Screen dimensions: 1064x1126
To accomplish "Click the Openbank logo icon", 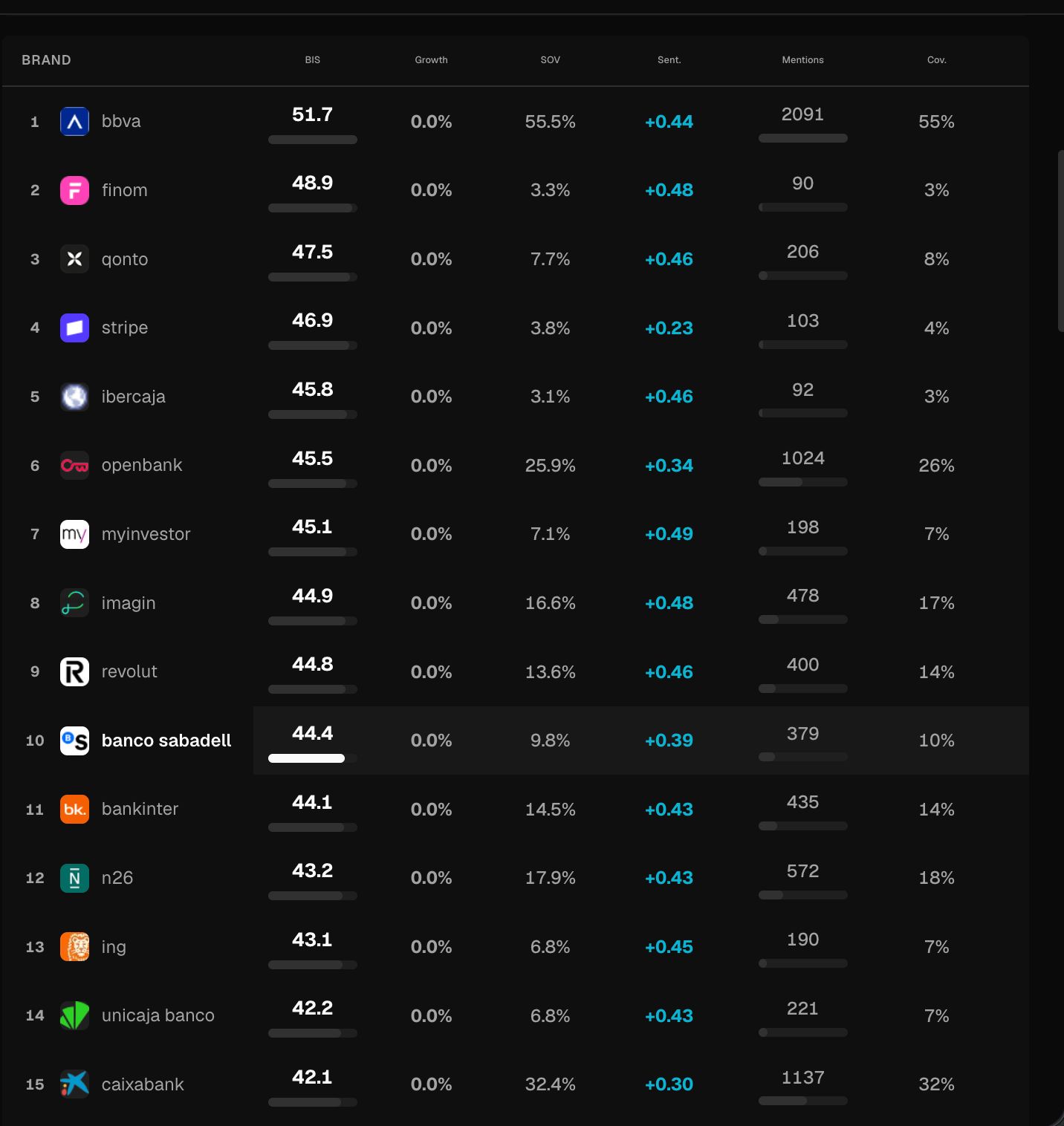I will (74, 466).
